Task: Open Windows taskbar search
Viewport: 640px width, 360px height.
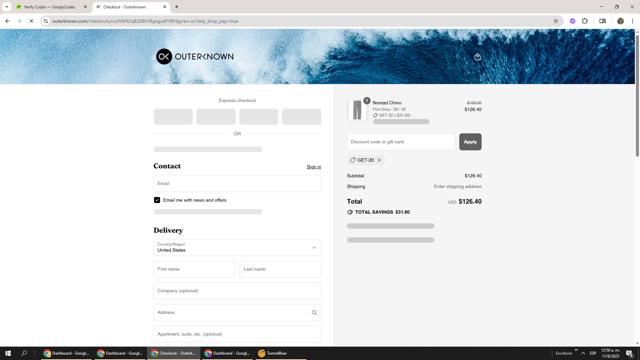Action: click(x=24, y=353)
